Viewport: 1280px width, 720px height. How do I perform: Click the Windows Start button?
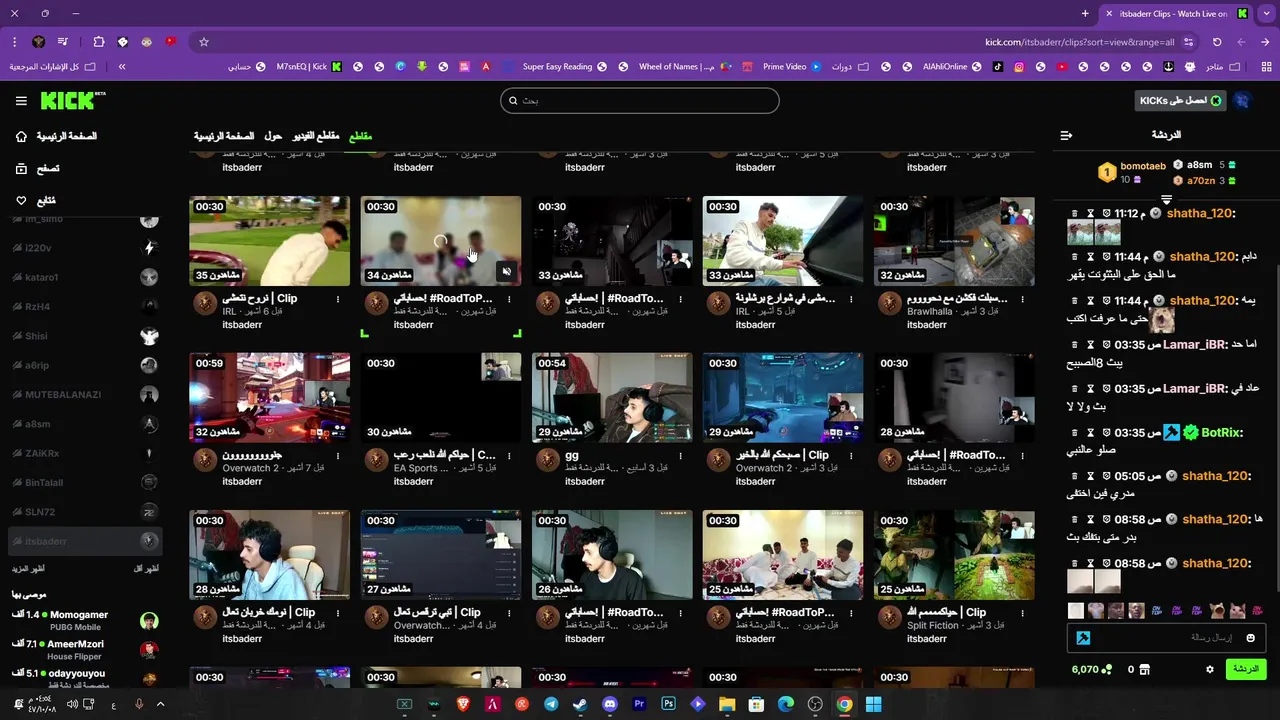click(x=873, y=704)
